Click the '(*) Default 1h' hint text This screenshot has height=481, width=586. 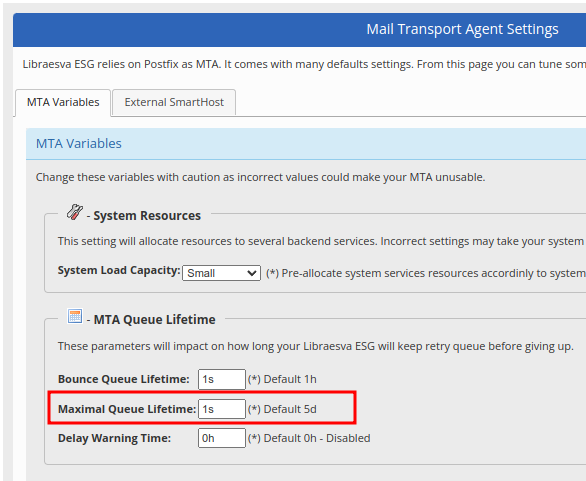[x=282, y=379]
